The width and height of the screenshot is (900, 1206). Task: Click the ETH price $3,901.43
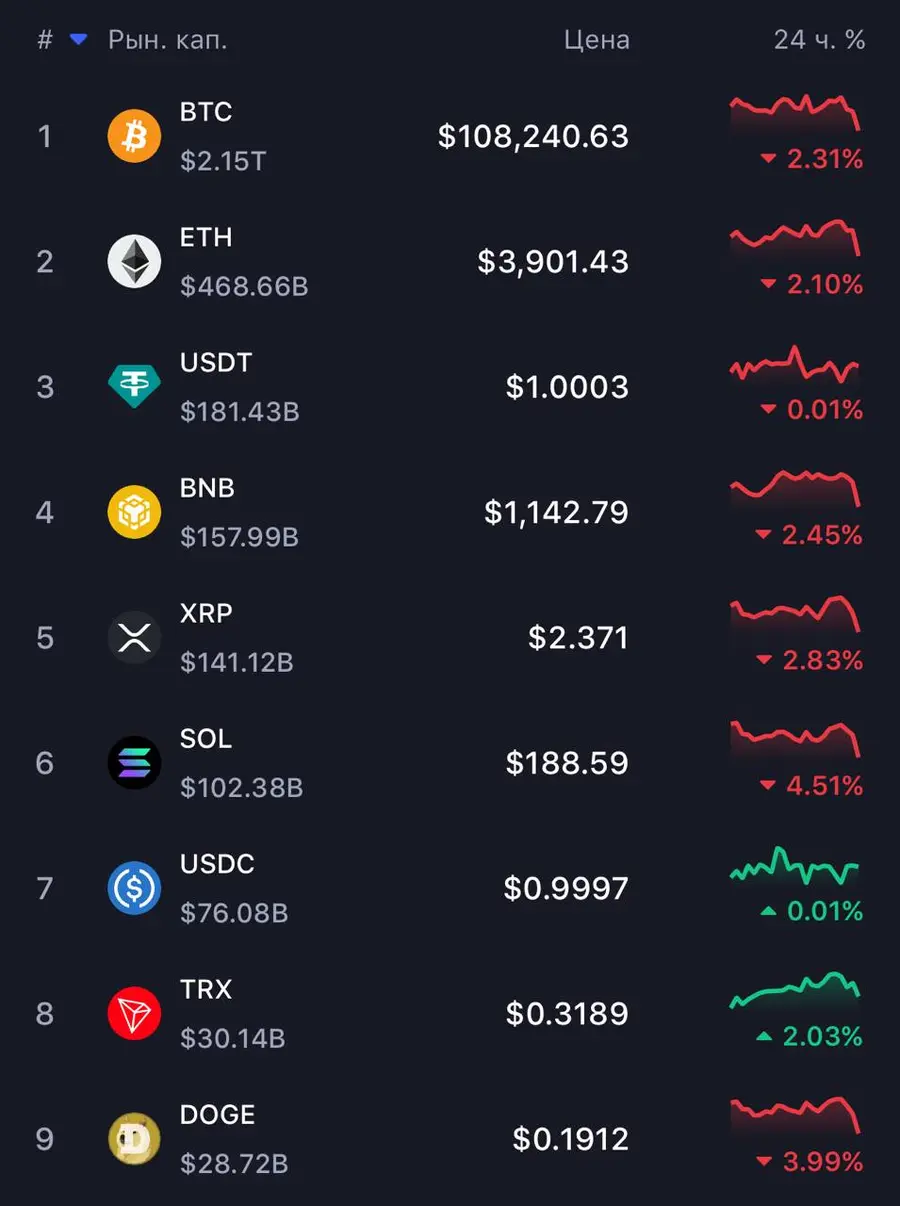click(x=553, y=262)
